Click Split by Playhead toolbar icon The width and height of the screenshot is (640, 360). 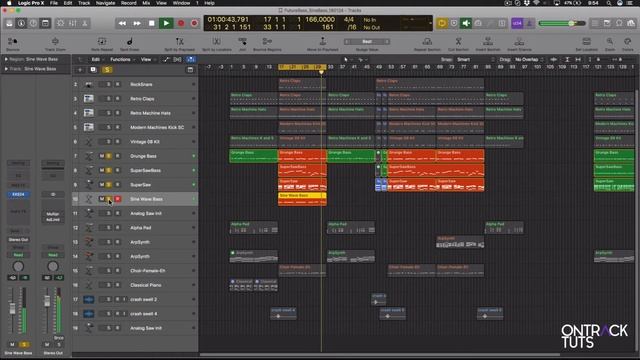pos(180,42)
